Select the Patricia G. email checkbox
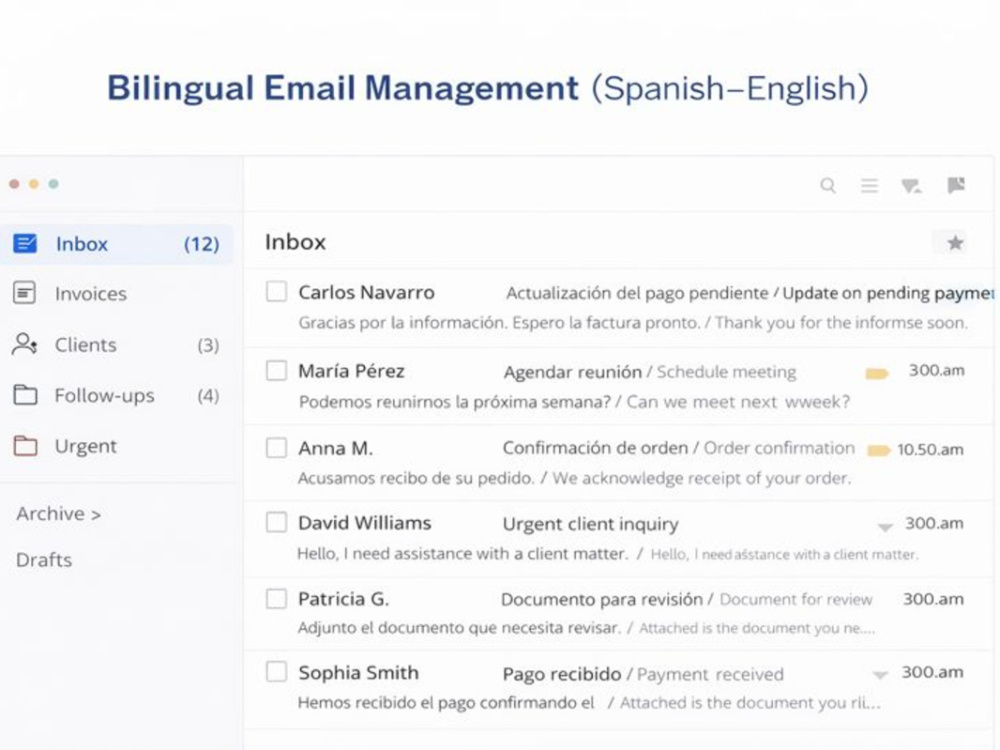The image size is (1000, 750). (x=276, y=599)
